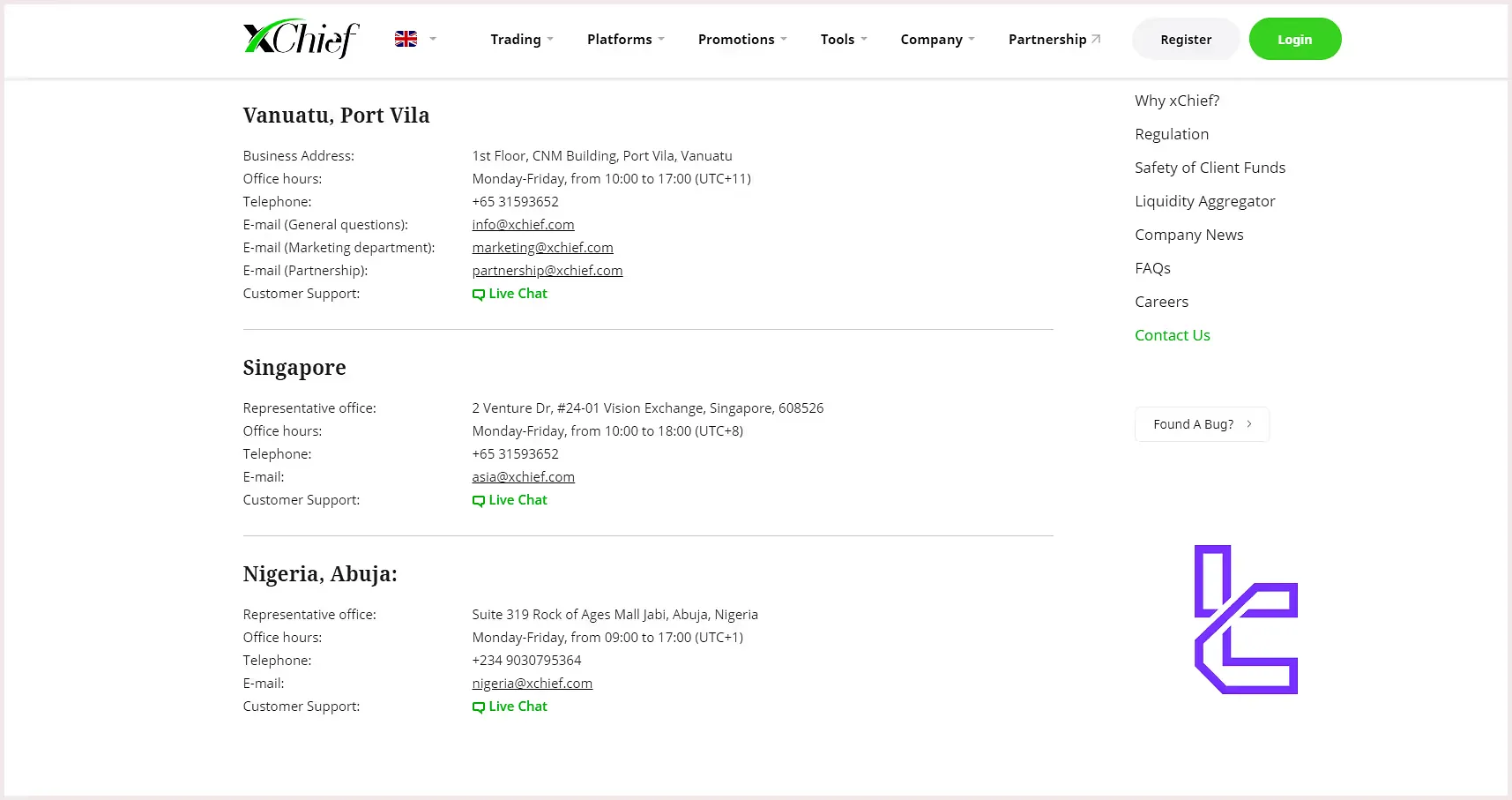Open the FAQs page
The height and width of the screenshot is (800, 1512).
(x=1152, y=268)
